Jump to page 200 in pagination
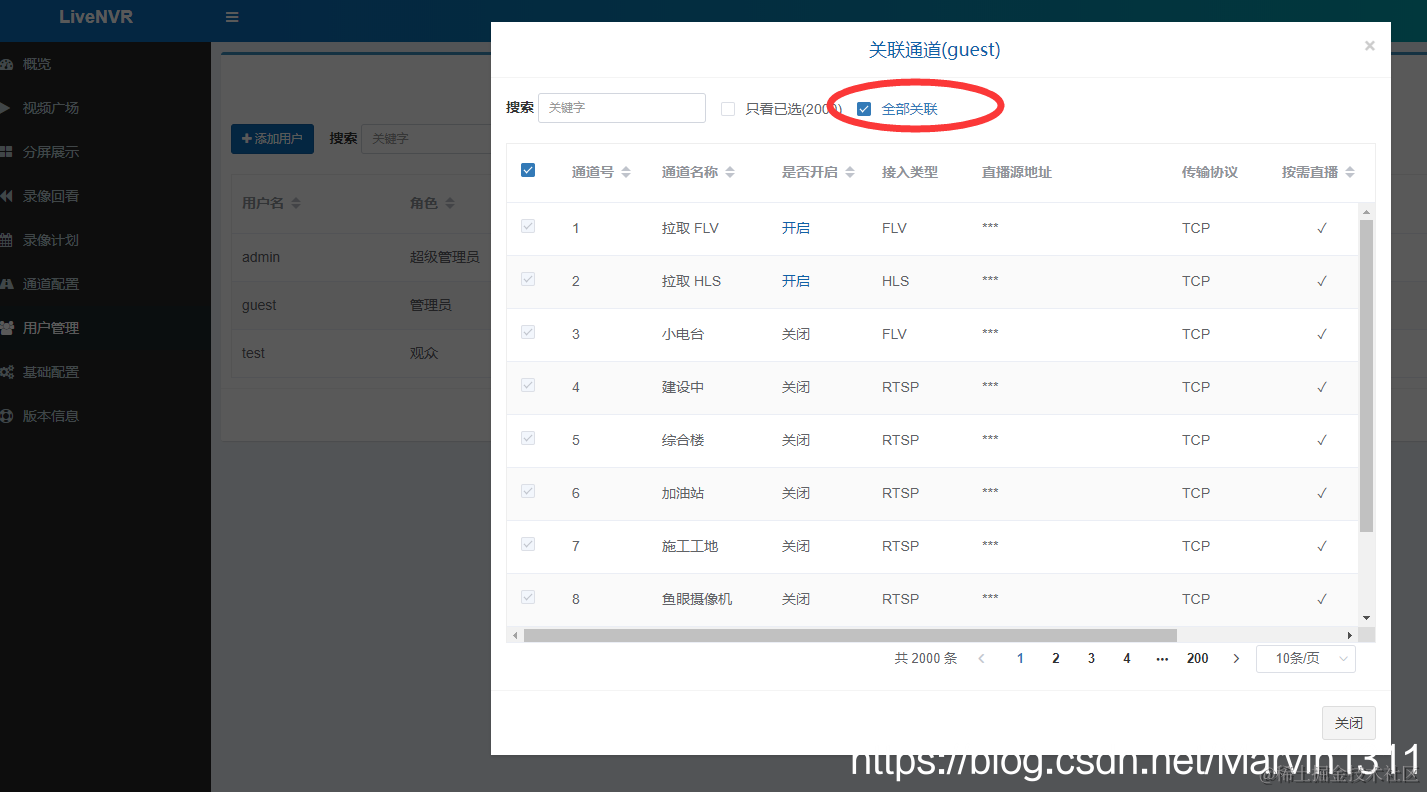The width and height of the screenshot is (1427, 792). tap(1197, 658)
